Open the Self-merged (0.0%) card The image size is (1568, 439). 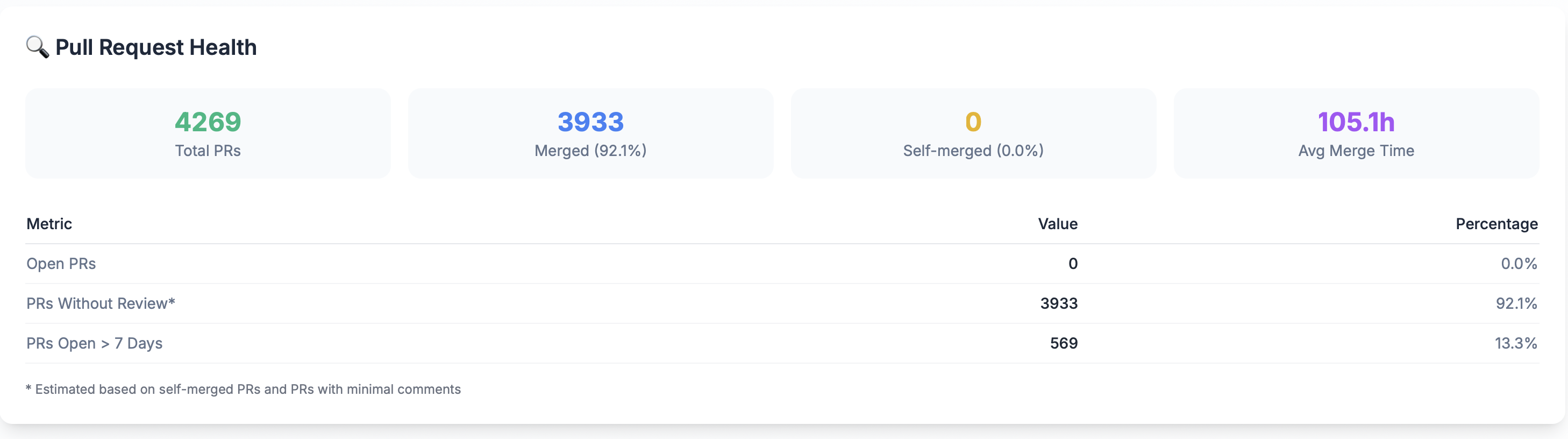pos(973,133)
